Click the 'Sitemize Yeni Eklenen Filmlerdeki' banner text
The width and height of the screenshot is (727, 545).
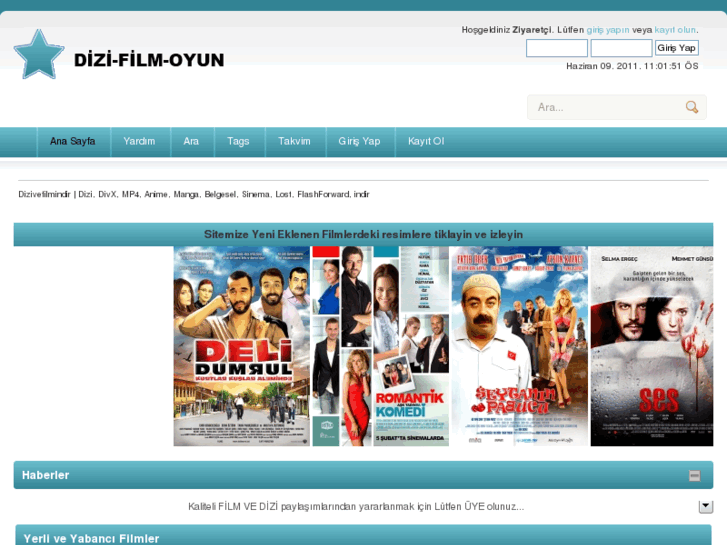point(364,235)
